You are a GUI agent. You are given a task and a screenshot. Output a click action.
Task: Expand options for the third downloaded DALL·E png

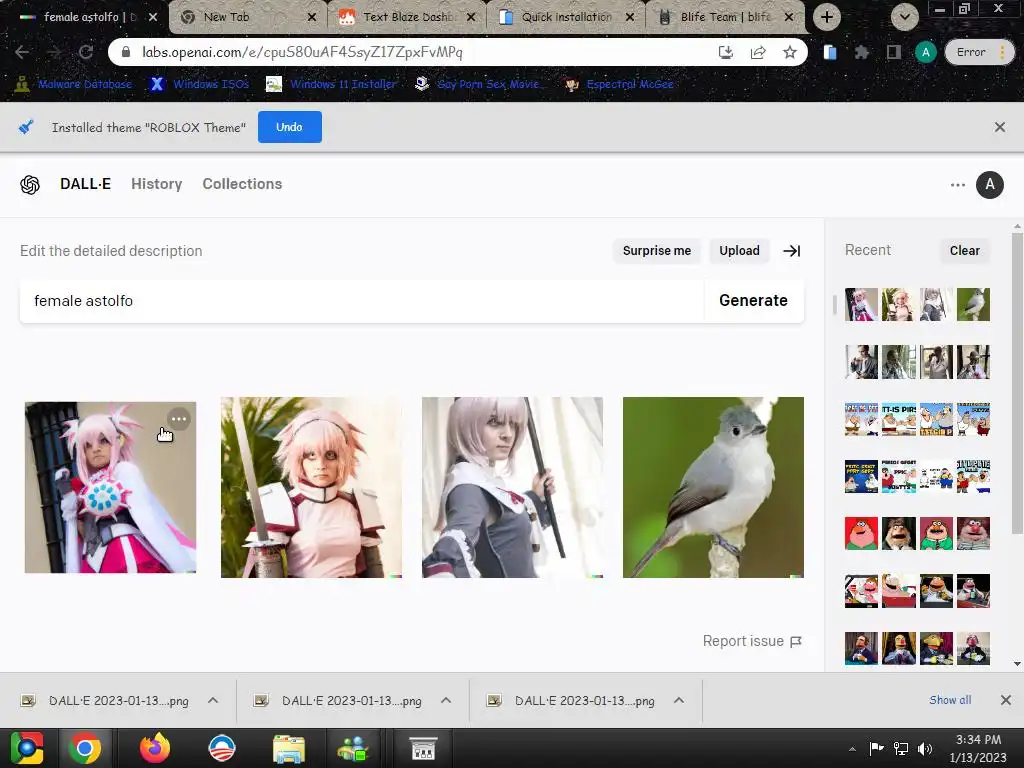(x=679, y=700)
